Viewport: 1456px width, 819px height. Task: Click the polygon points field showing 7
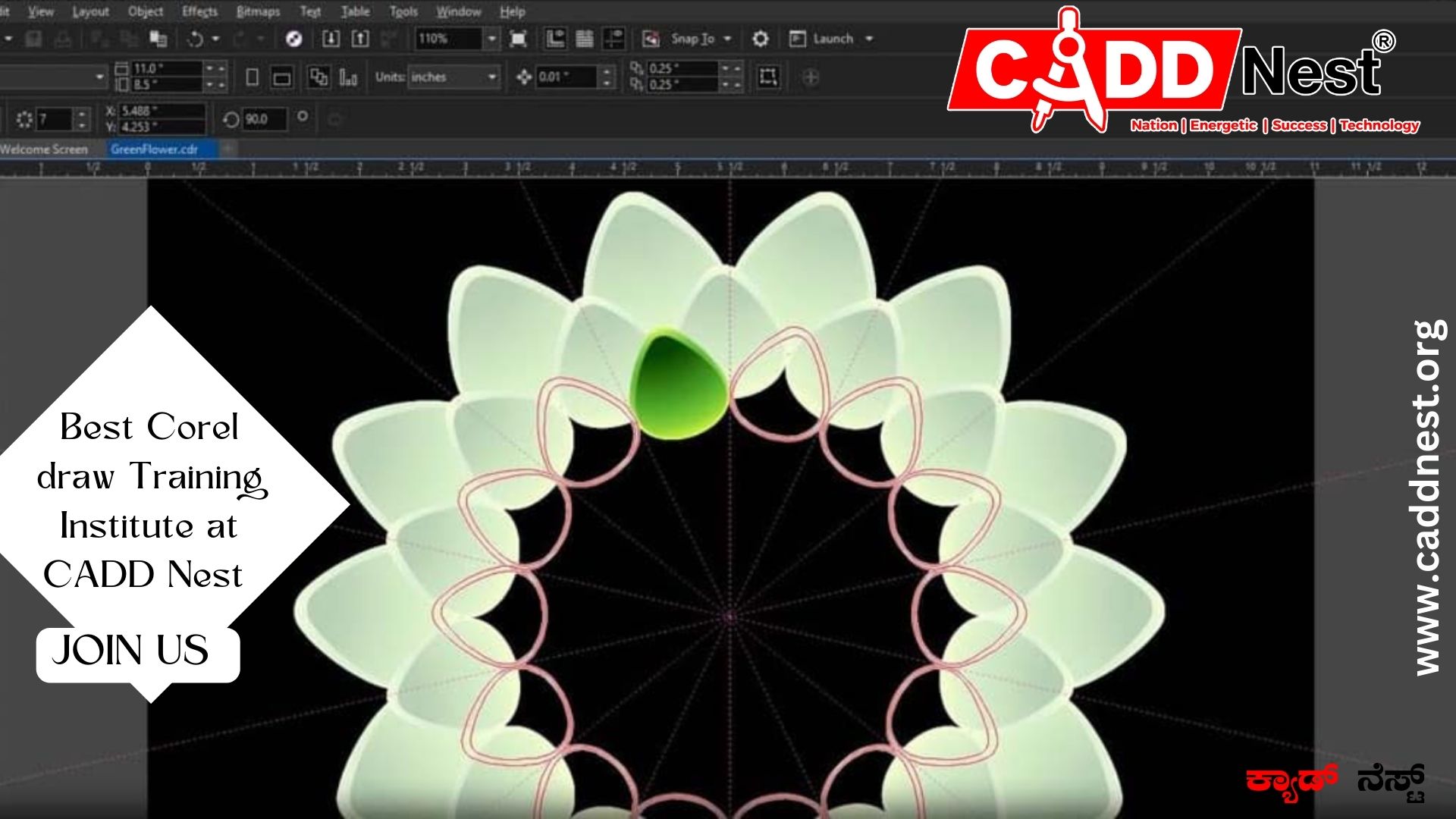point(55,120)
